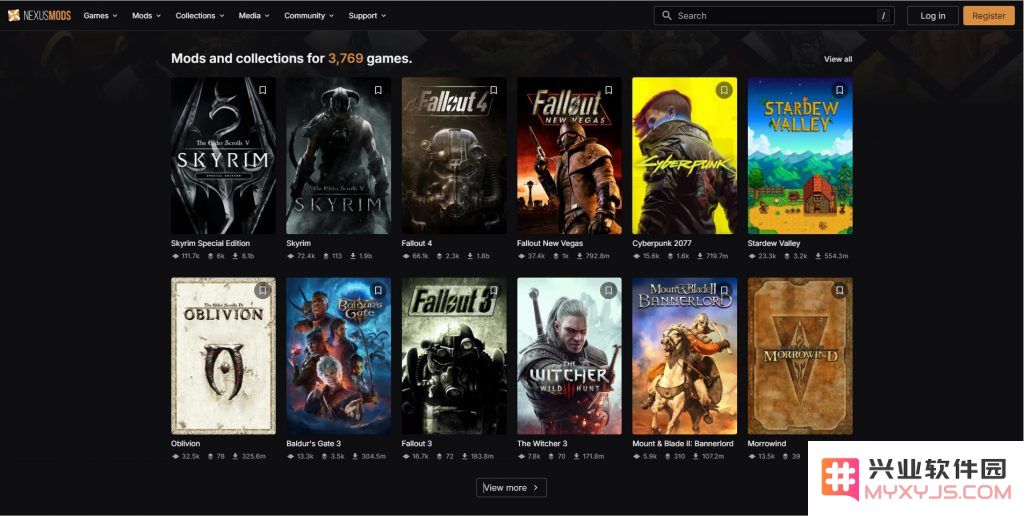Click Baldur's Gate 3 3.5k collections icon
The width and height of the screenshot is (1024, 516).
(x=325, y=457)
